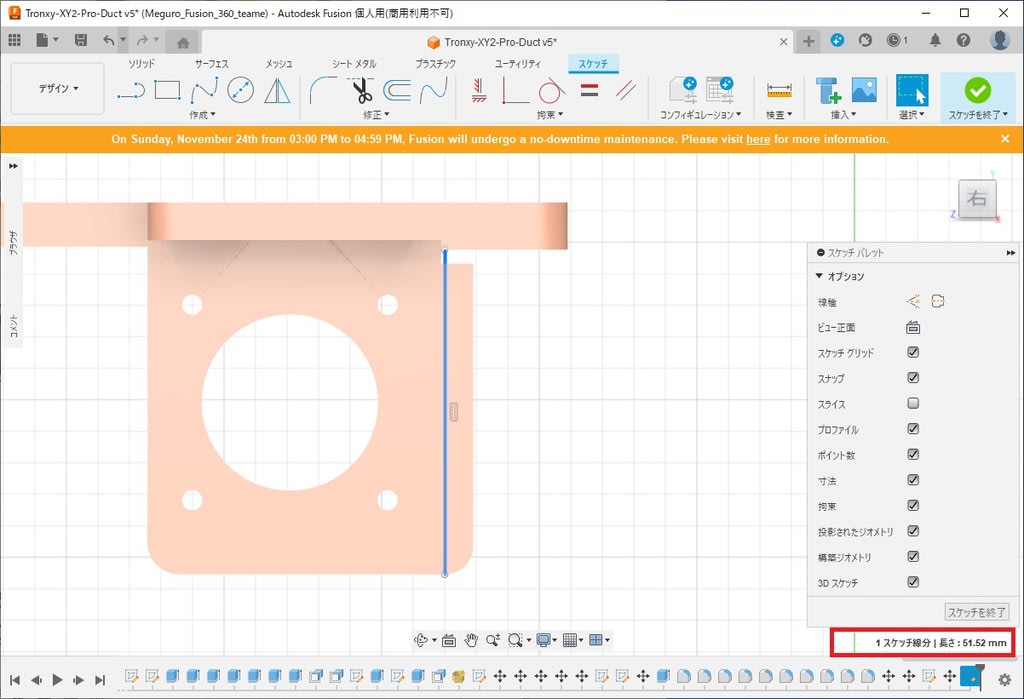Switch to the Plastic (プラスチック) tab
Viewport: 1024px width, 699px height.
pyautogui.click(x=436, y=63)
